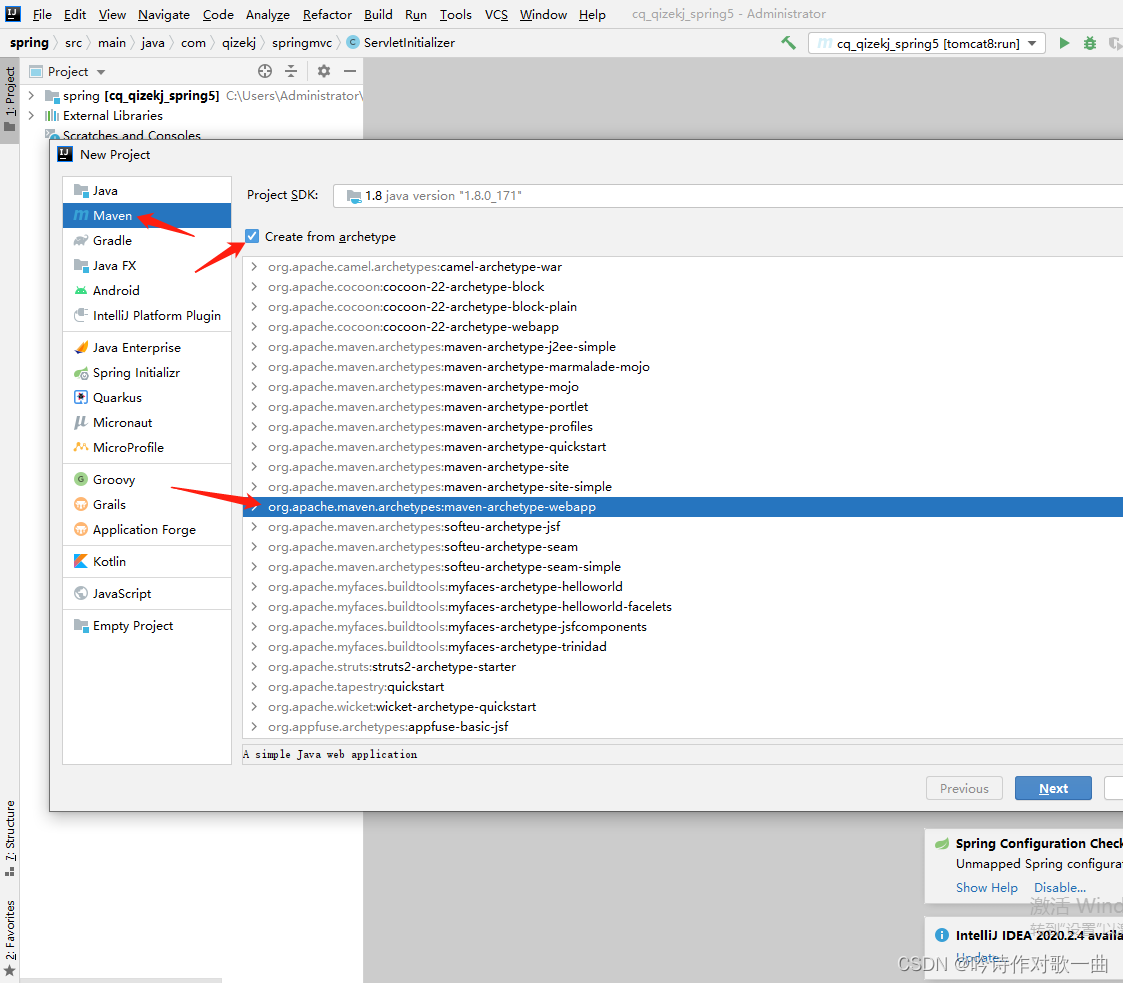Hide the Project panel with minus icon

pyautogui.click(x=350, y=71)
